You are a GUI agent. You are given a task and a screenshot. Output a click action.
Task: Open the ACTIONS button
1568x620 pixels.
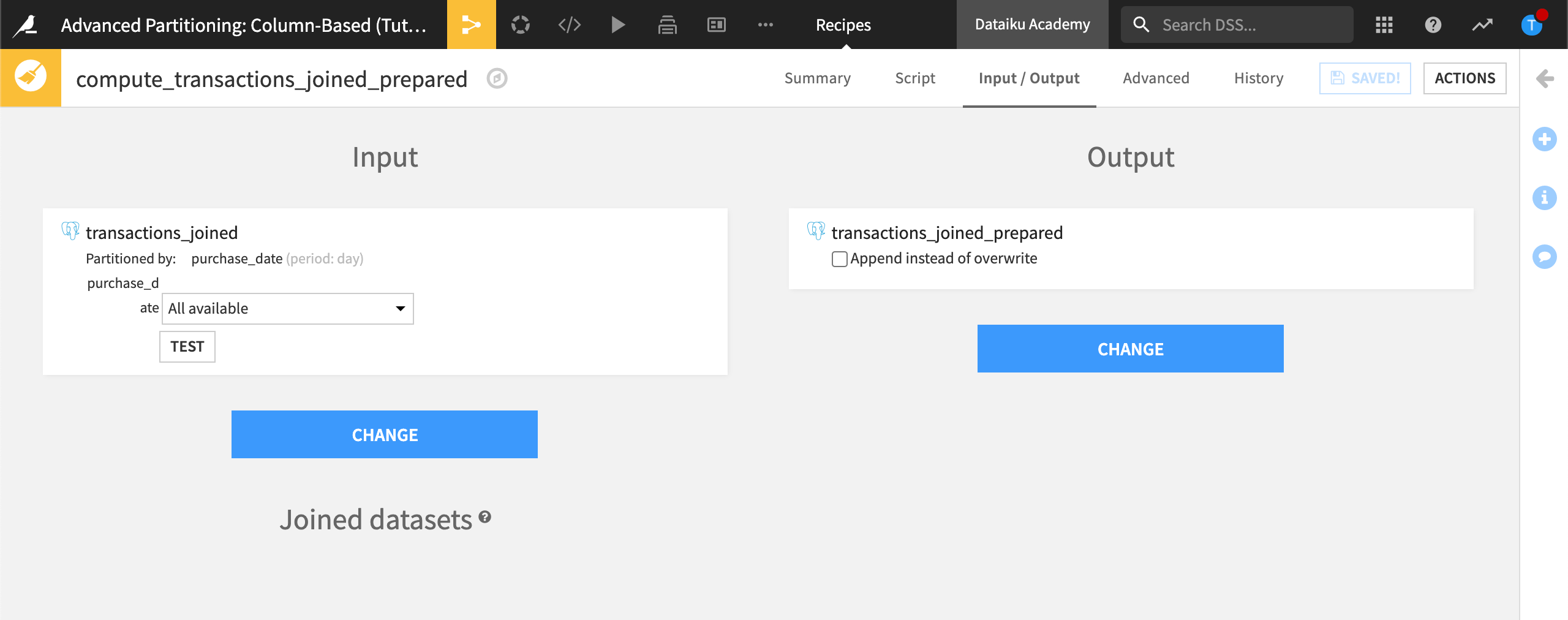1464,78
